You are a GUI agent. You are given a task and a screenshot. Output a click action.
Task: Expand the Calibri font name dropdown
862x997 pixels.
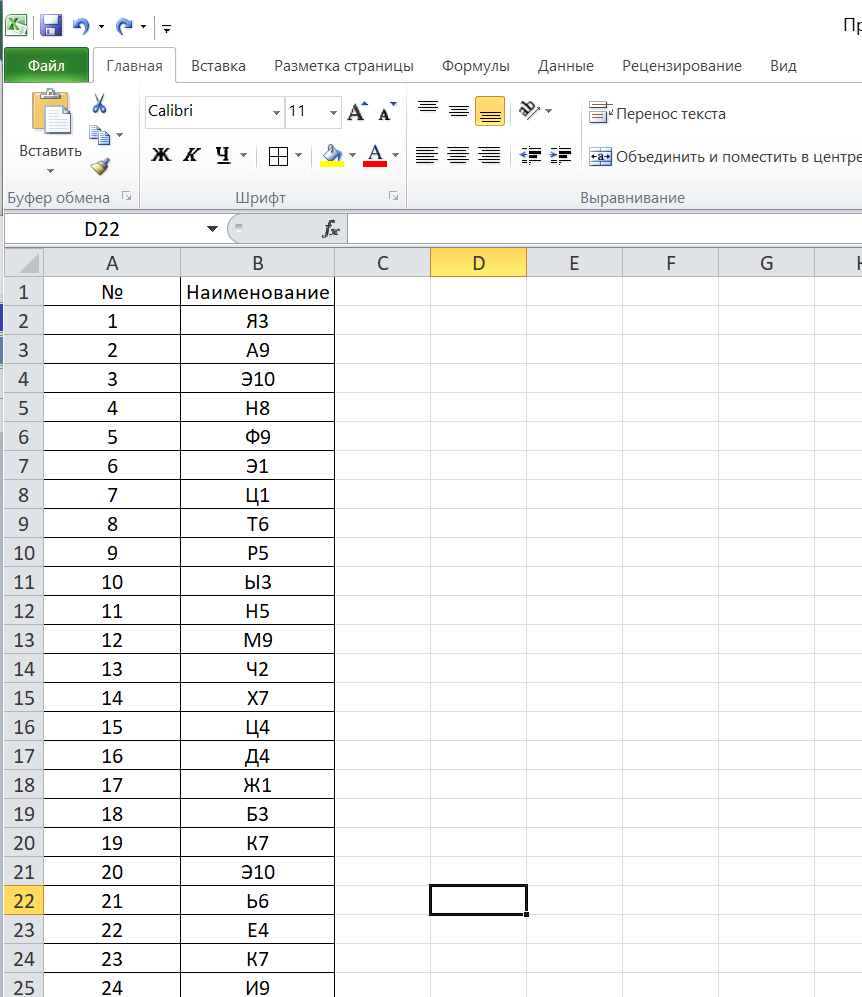[x=277, y=113]
